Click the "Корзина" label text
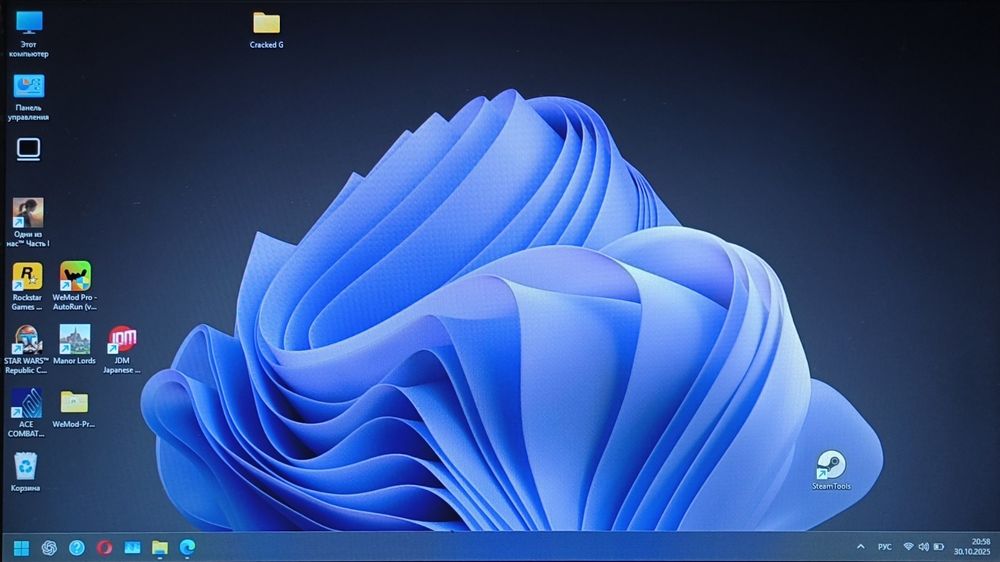This screenshot has width=1000, height=562. point(26,488)
